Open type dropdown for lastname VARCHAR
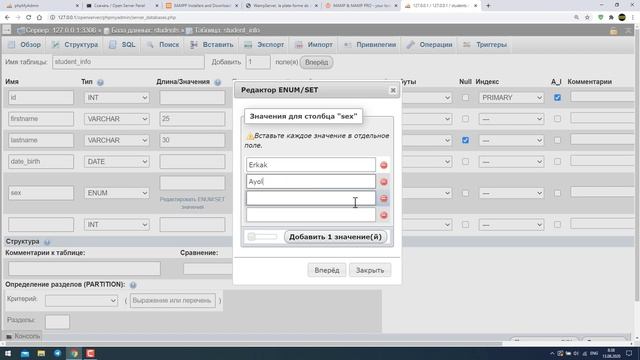The height and width of the screenshot is (360, 640). coord(117,140)
